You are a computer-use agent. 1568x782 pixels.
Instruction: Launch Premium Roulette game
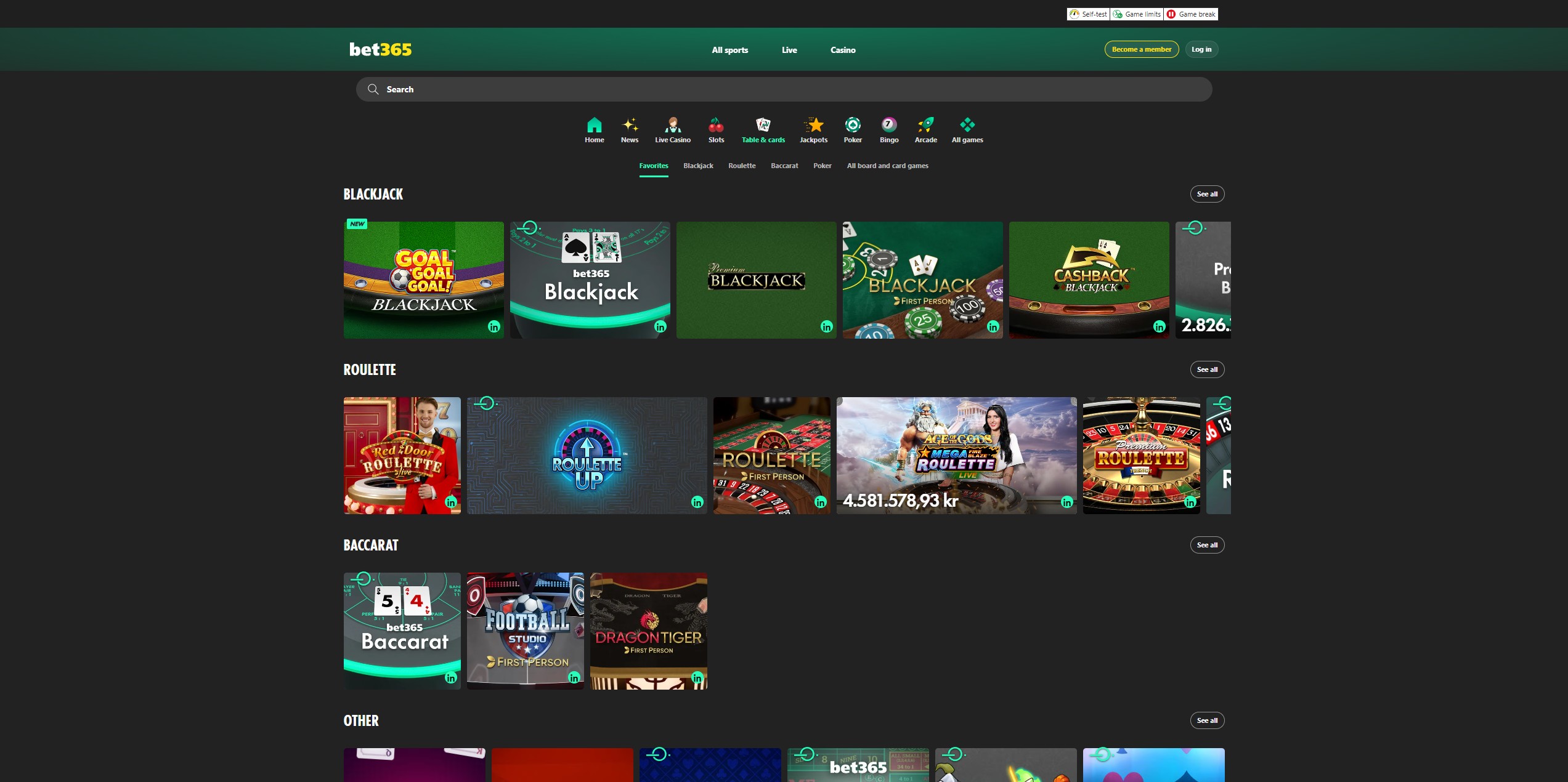coord(1141,456)
